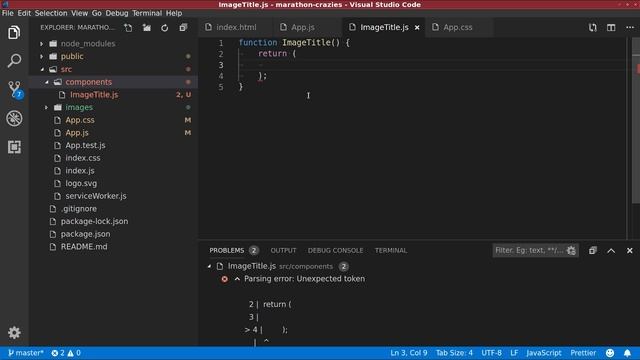
Task: Open the Explorer view in activity bar
Action: coord(14,33)
